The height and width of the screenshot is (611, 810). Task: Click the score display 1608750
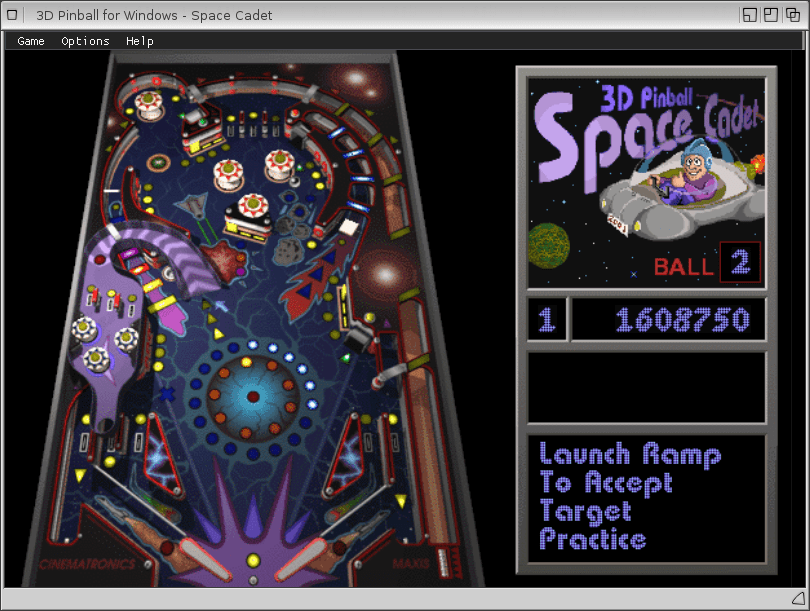[669, 320]
